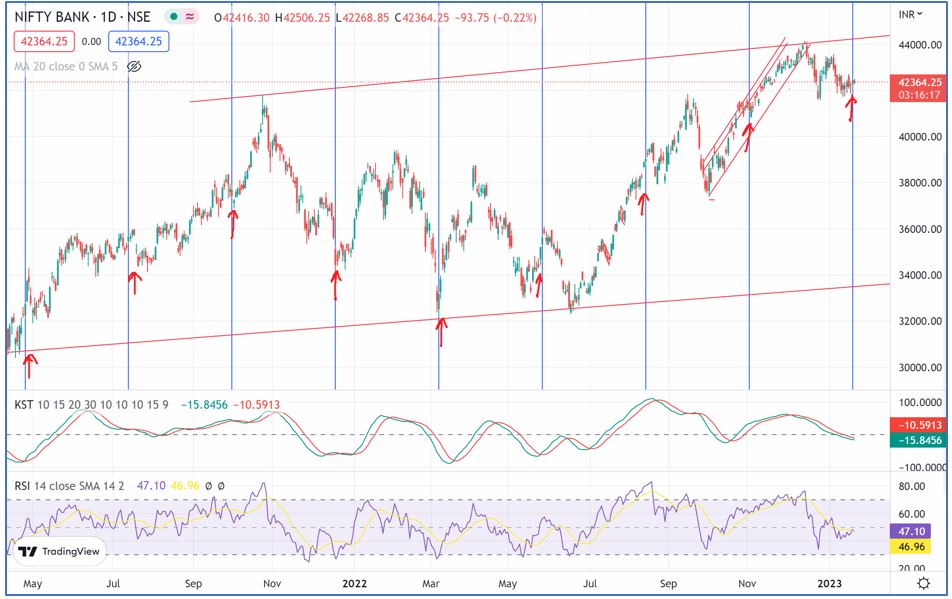Click the 34000.00 price axis label
The image size is (952, 599).
click(920, 275)
